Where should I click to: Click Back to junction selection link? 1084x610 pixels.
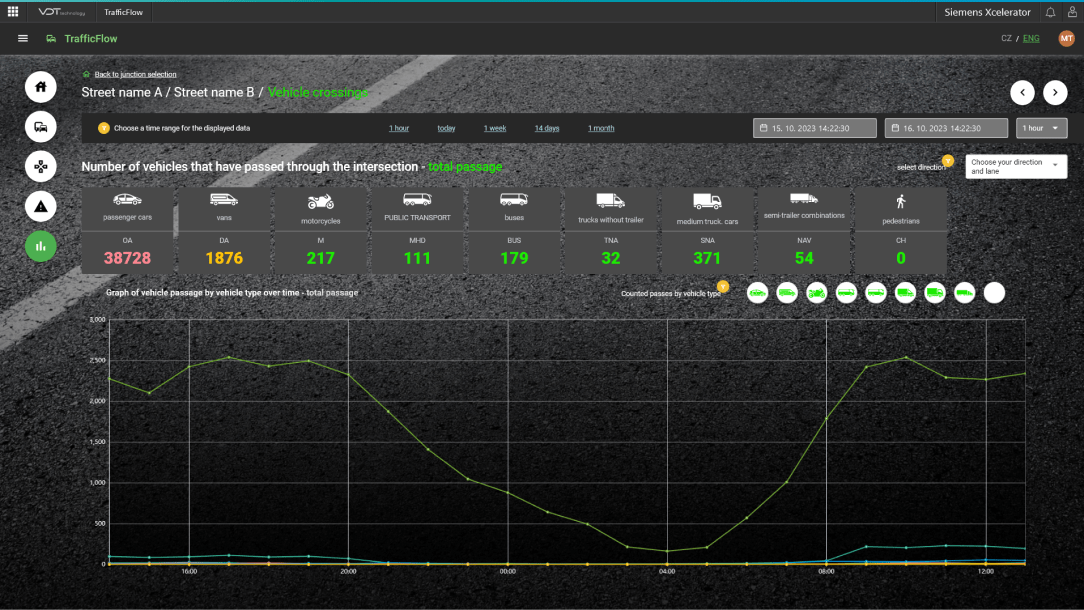pyautogui.click(x=136, y=74)
